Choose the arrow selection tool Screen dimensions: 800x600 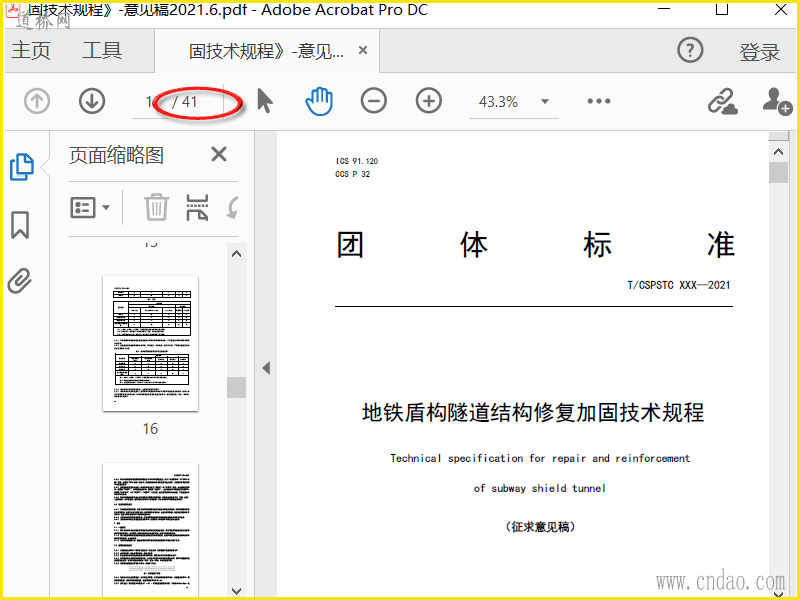click(264, 101)
